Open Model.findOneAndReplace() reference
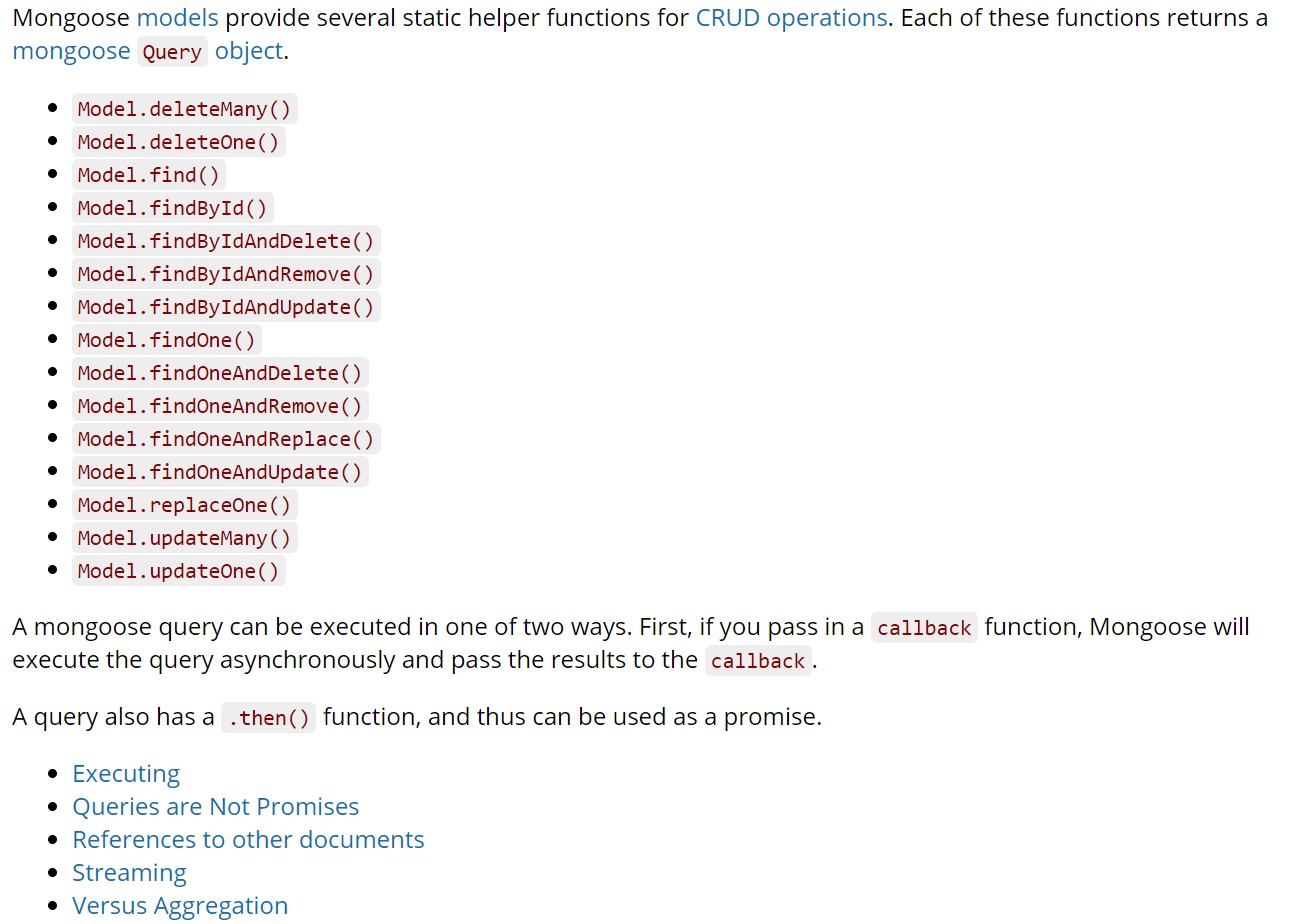This screenshot has width=1305, height=924. tap(226, 439)
